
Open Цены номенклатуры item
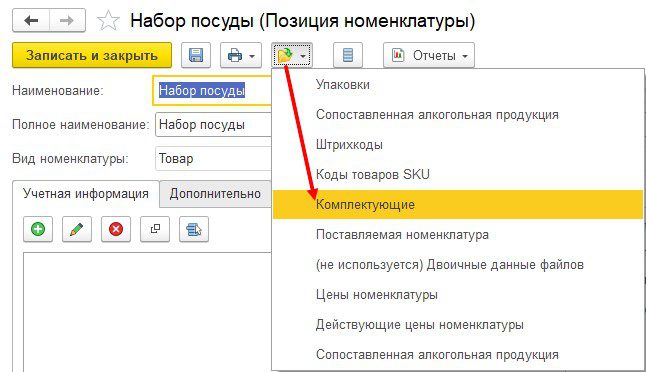pos(458,295)
